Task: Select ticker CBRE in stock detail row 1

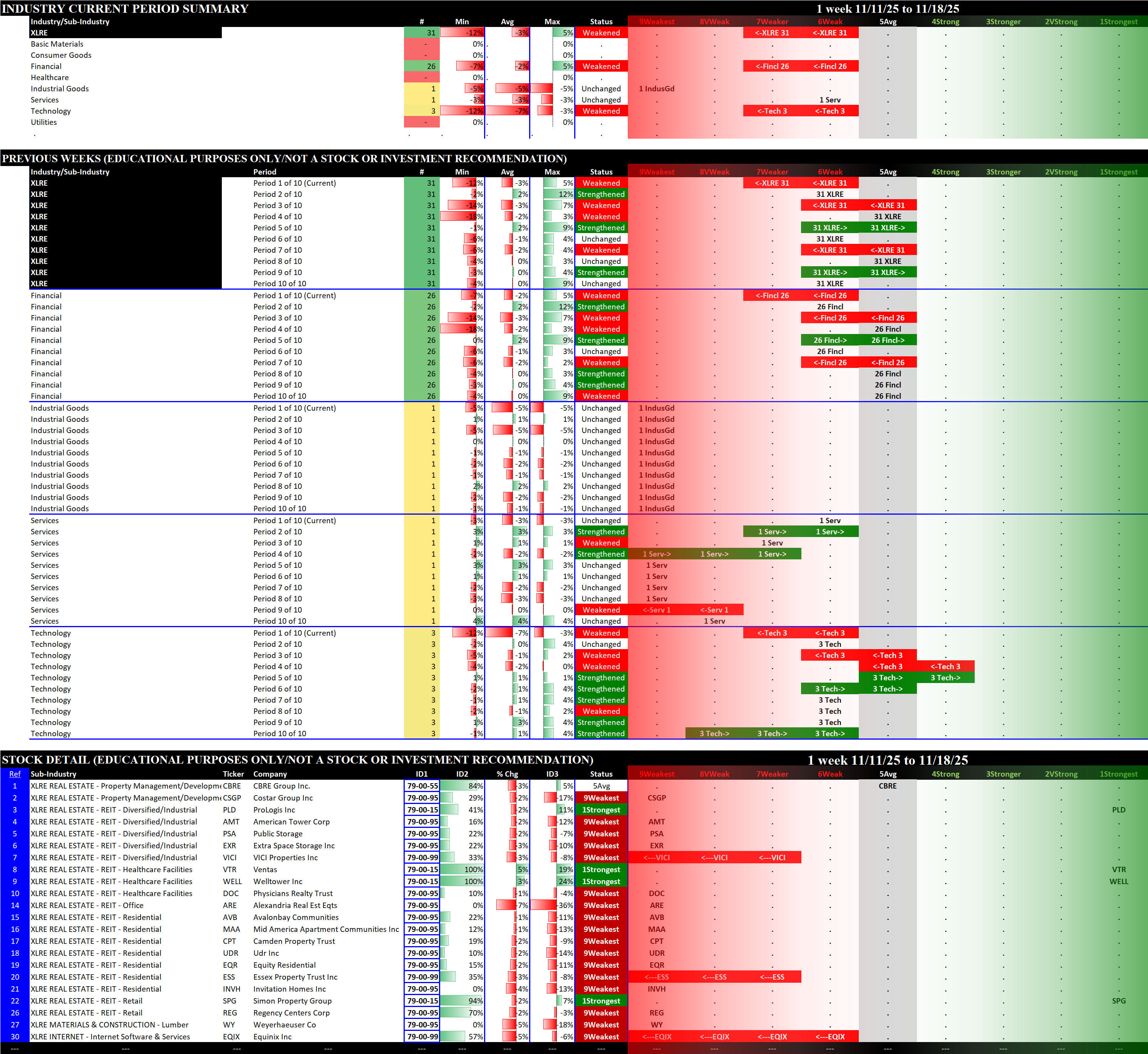Action: (232, 786)
